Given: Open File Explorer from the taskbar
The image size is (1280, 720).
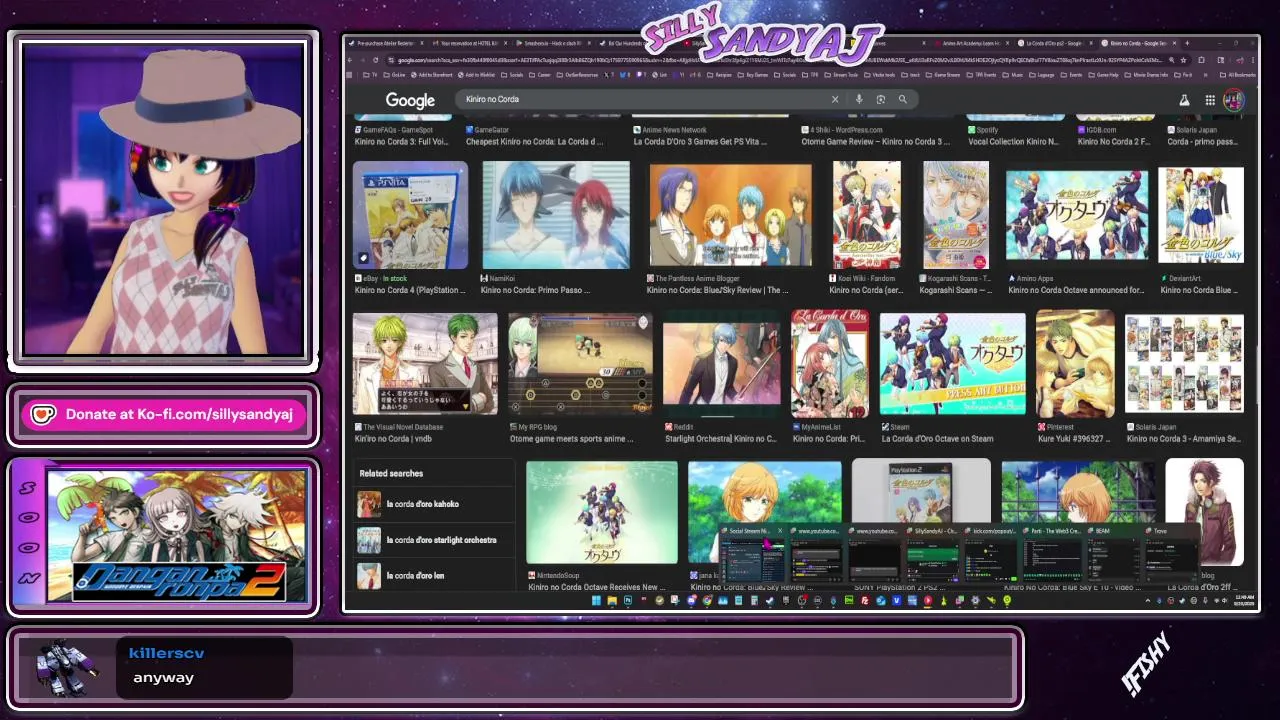Looking at the screenshot, I should (x=612, y=600).
